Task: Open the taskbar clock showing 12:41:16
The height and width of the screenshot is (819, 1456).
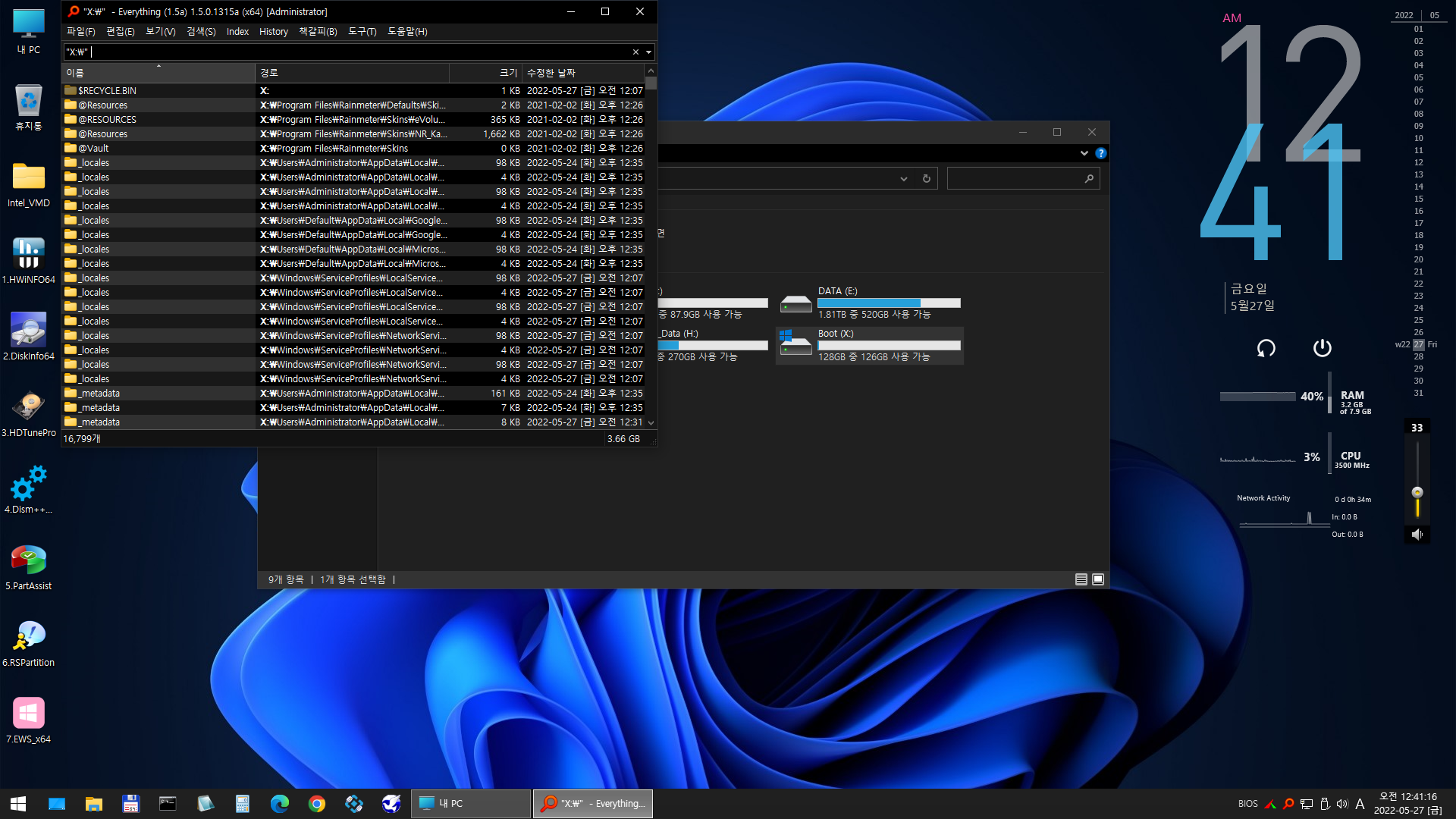Action: click(1408, 804)
